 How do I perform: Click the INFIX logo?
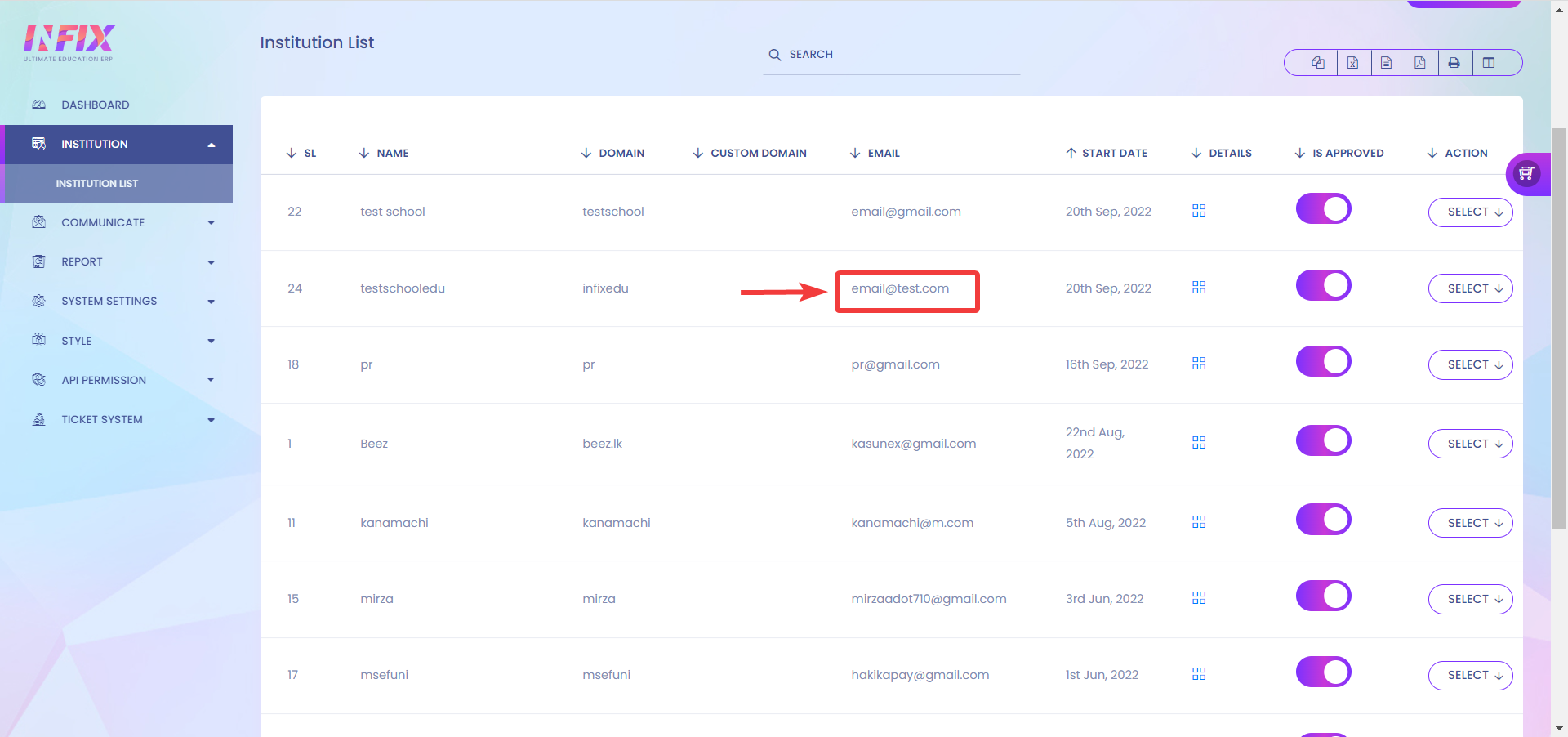tap(69, 42)
